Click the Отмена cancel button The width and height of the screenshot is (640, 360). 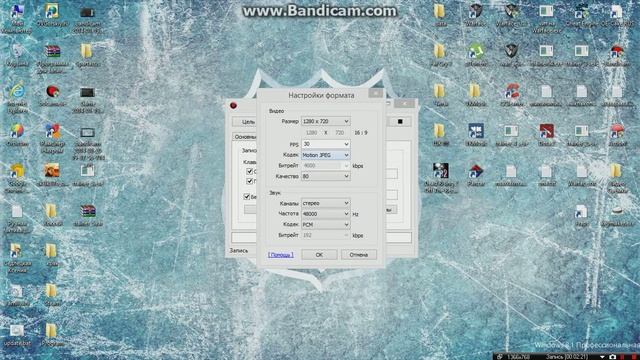pyautogui.click(x=359, y=255)
